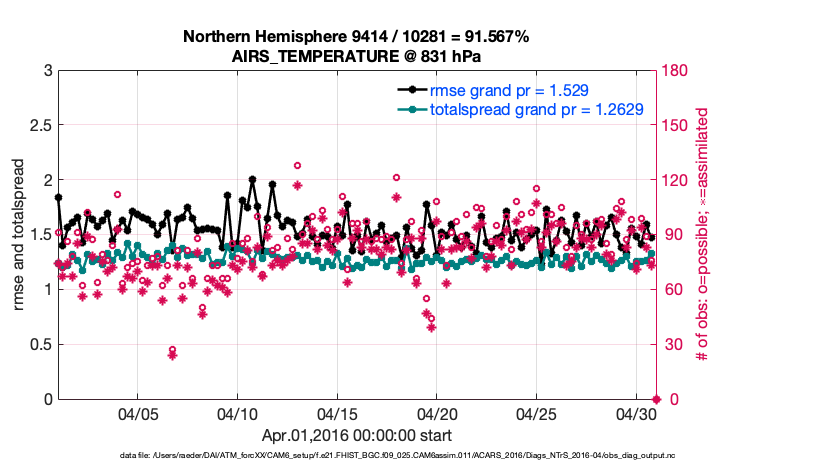Image resolution: width=830 pixels, height=470 pixels.
Task: Click the Northern Hemisphere title line
Action: coord(356,37)
